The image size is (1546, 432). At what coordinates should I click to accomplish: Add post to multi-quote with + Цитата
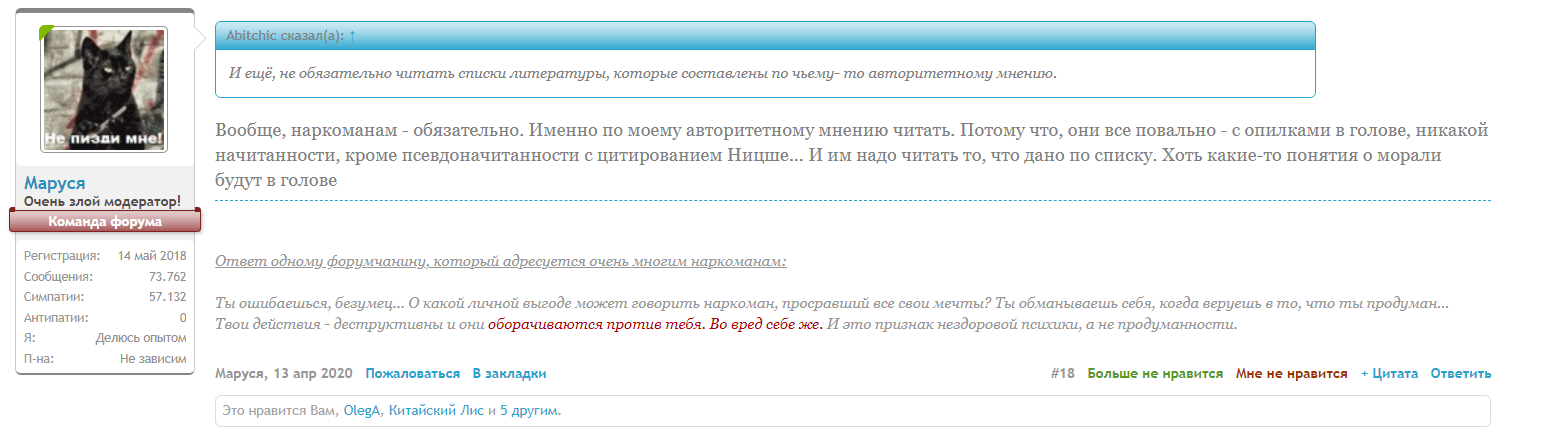point(1389,374)
